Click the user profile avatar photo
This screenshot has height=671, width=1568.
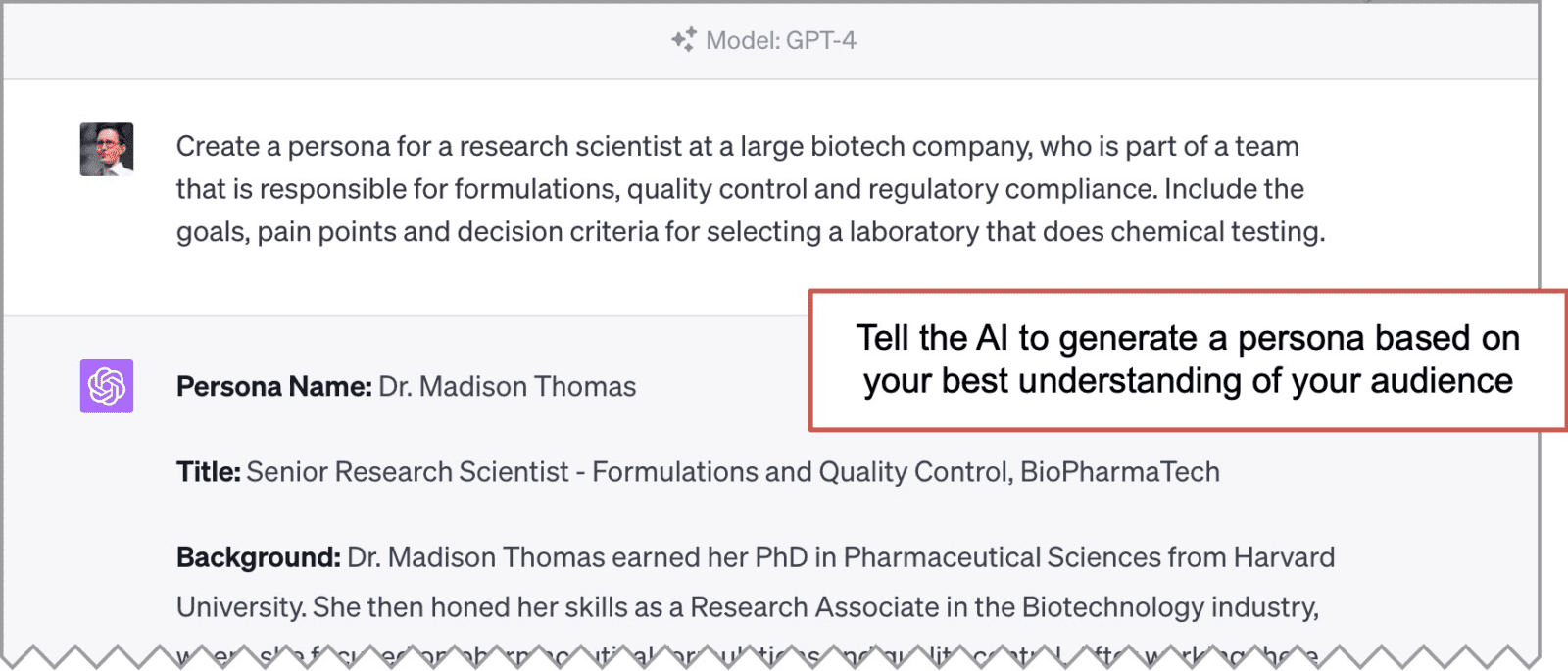click(107, 149)
